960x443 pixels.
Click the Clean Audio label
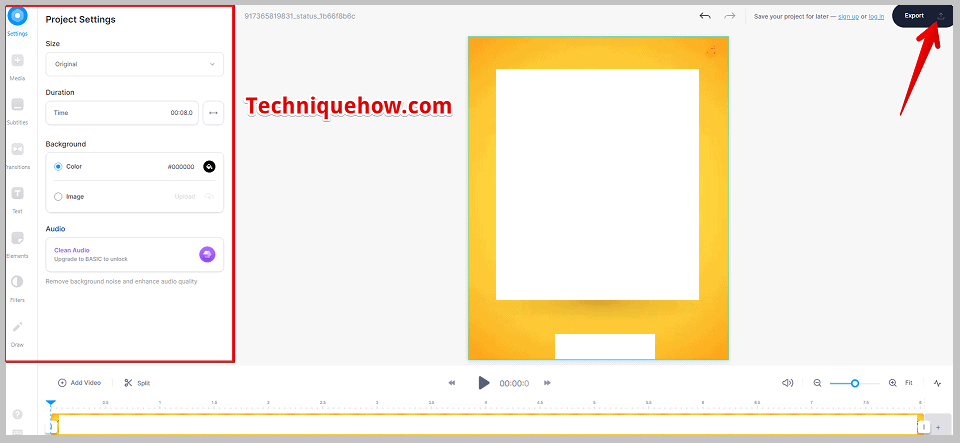click(x=72, y=250)
